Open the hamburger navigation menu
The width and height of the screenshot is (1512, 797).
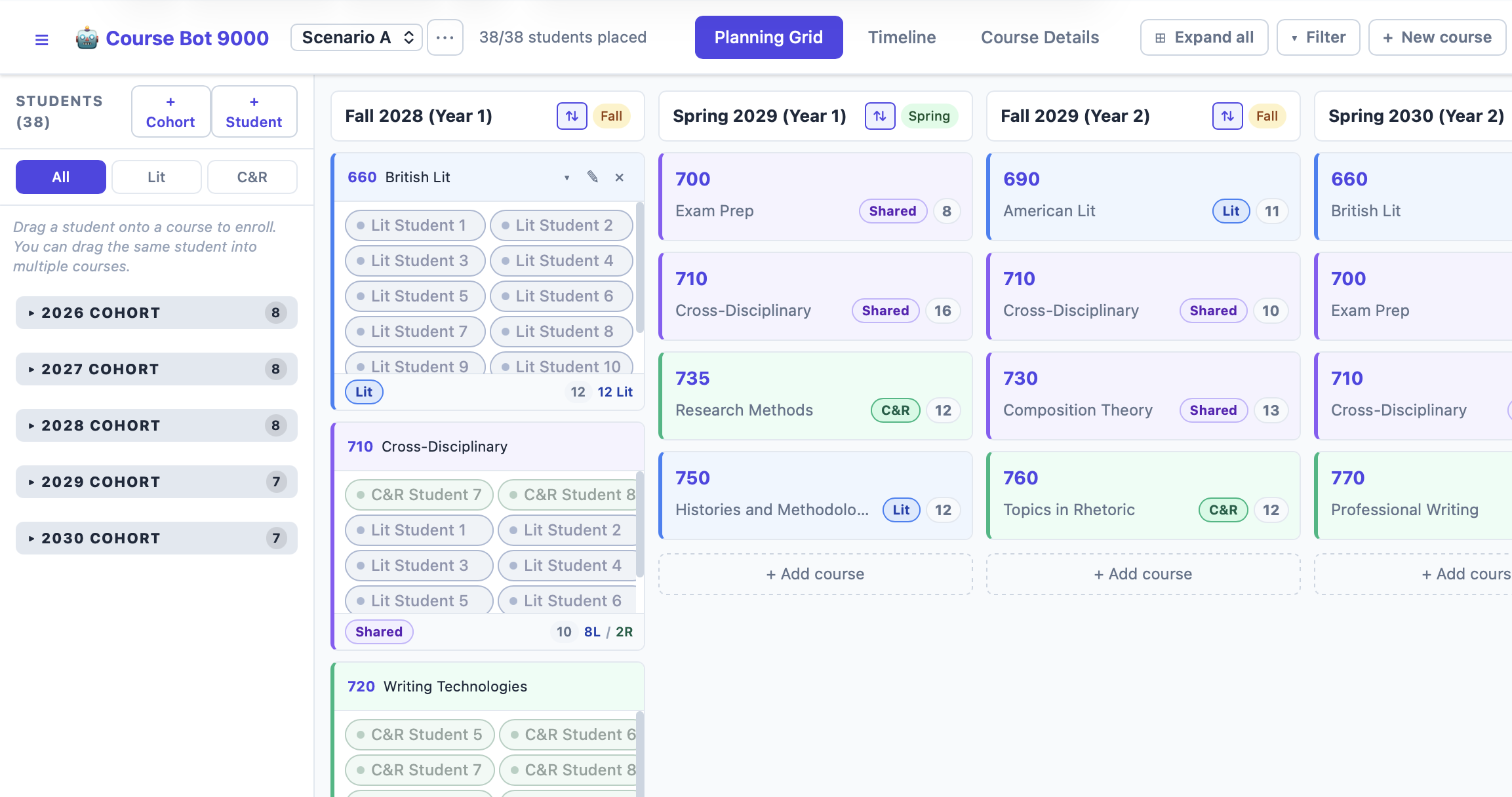pyautogui.click(x=41, y=37)
